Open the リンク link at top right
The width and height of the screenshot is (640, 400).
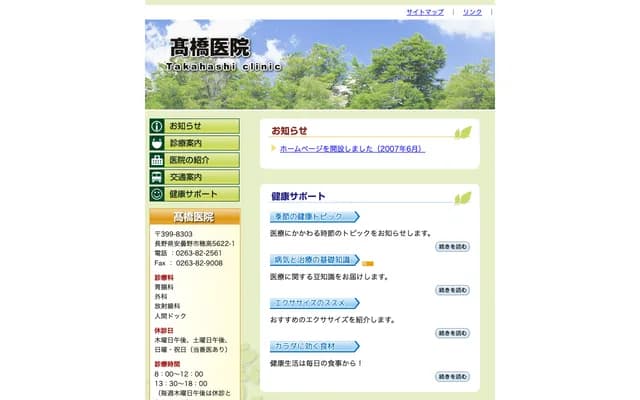472,12
